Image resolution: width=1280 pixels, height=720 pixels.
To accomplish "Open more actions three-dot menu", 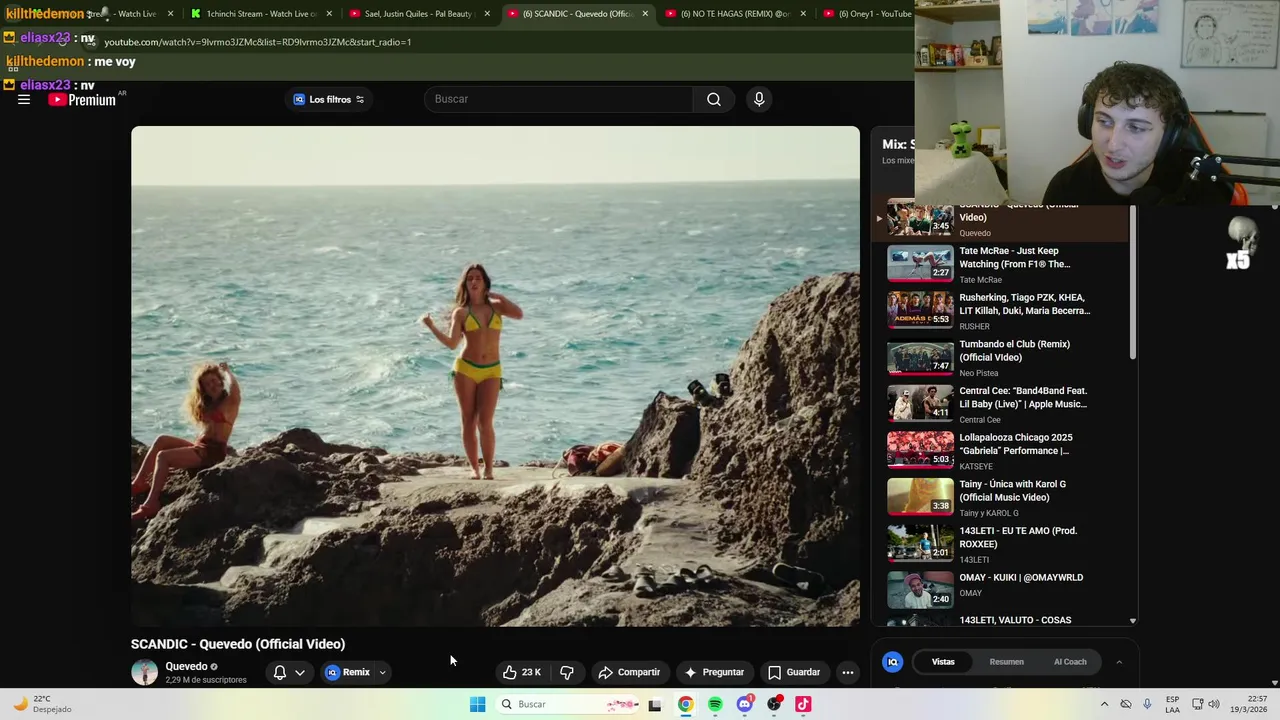I will click(848, 672).
